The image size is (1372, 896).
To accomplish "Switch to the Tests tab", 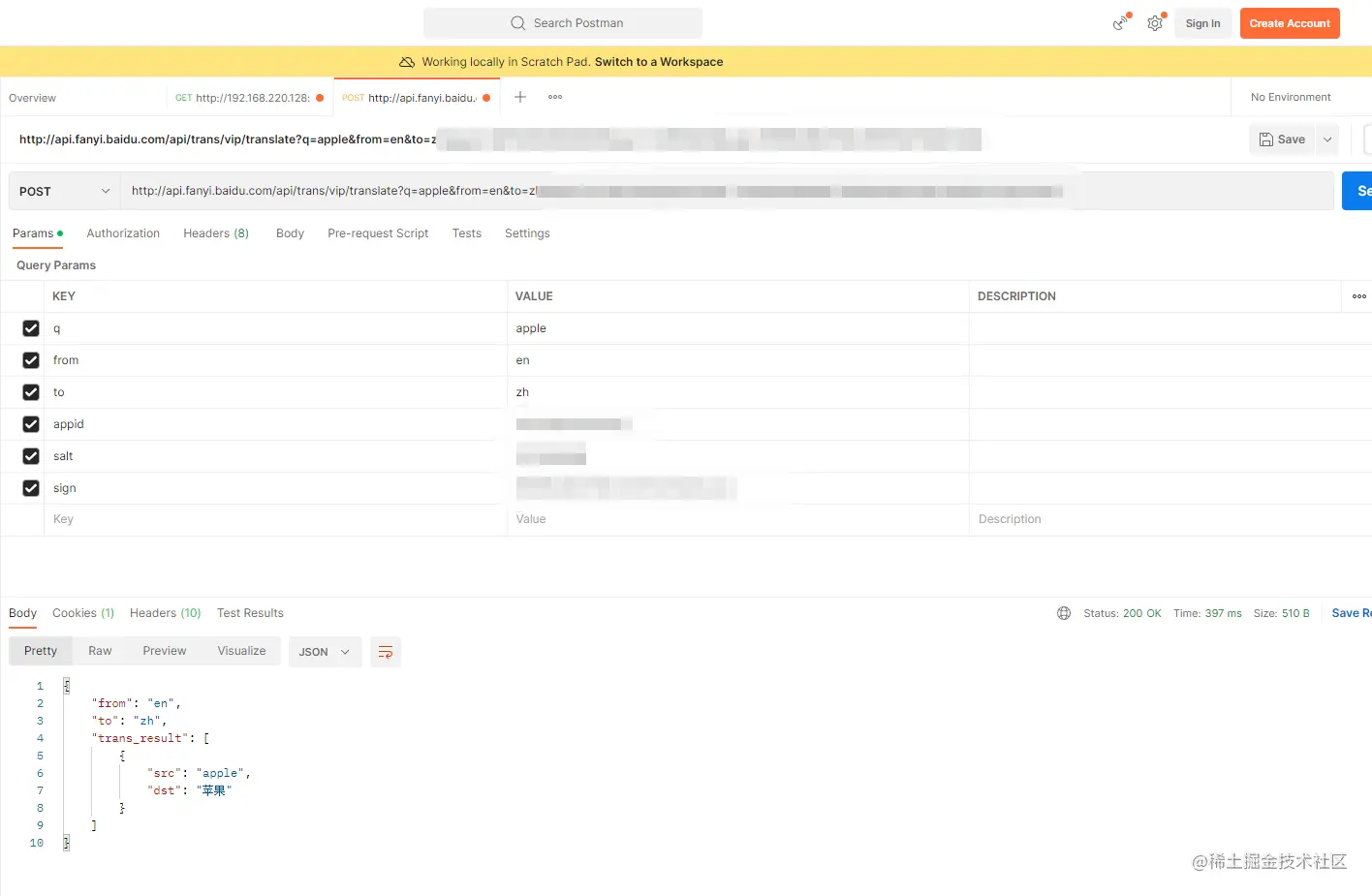I will point(466,233).
